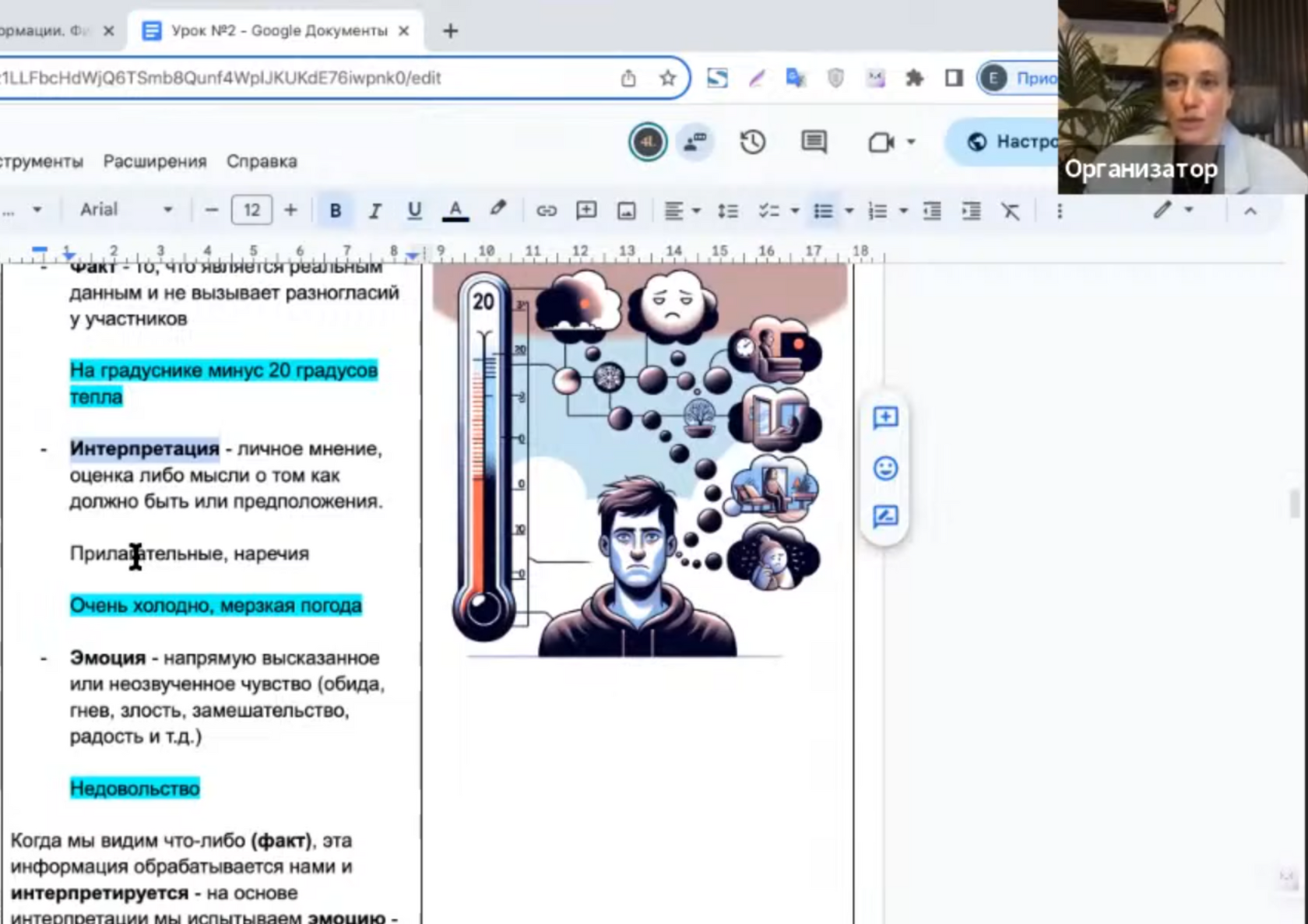This screenshot has height=924, width=1308.
Task: Open the Расширения menu
Action: coord(155,161)
